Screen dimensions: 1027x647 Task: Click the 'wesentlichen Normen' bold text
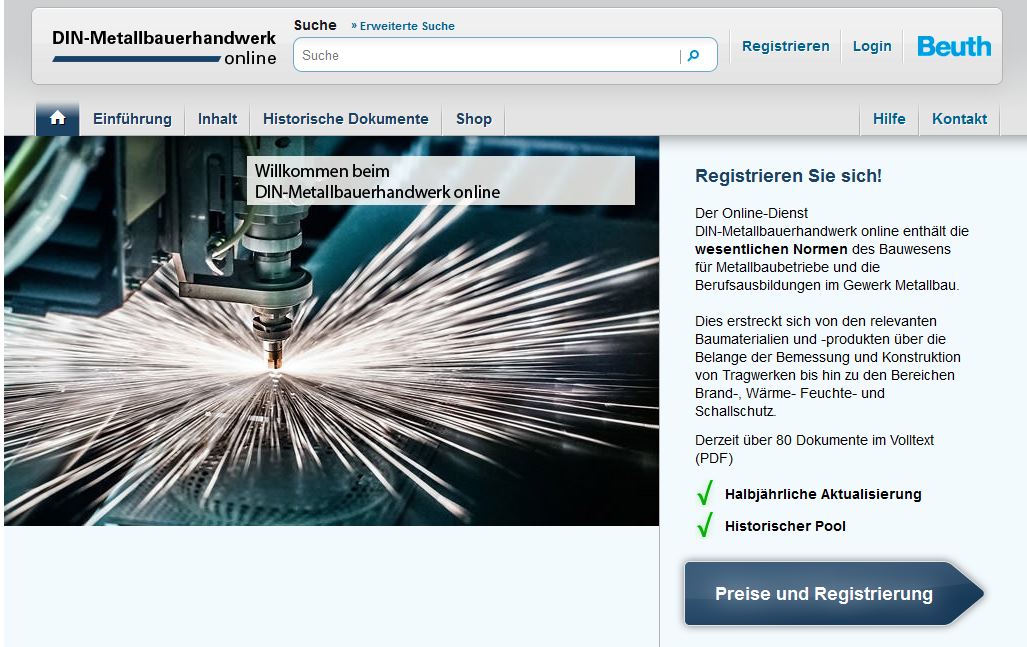click(771, 249)
